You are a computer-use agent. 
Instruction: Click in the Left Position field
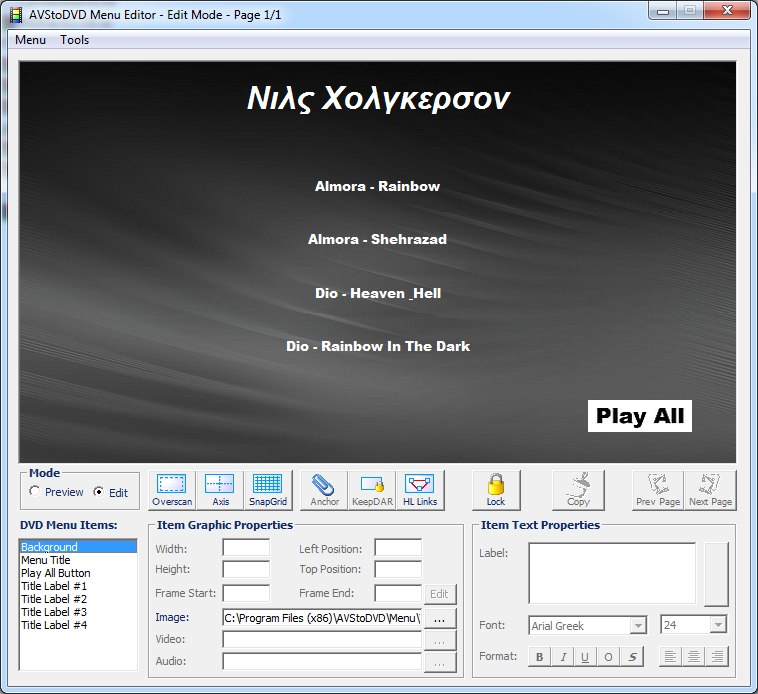click(398, 548)
